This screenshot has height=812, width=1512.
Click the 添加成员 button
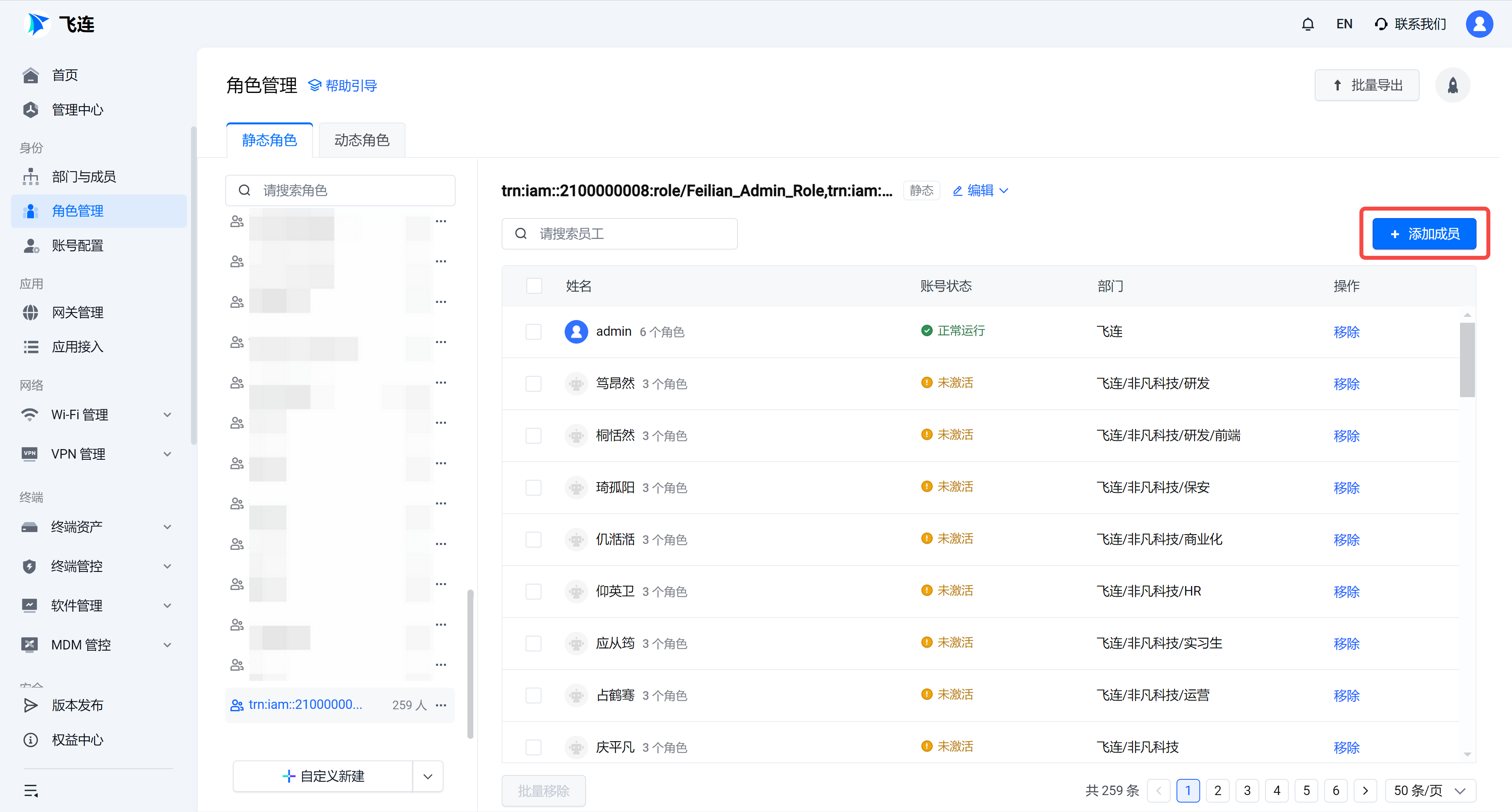tap(1424, 233)
